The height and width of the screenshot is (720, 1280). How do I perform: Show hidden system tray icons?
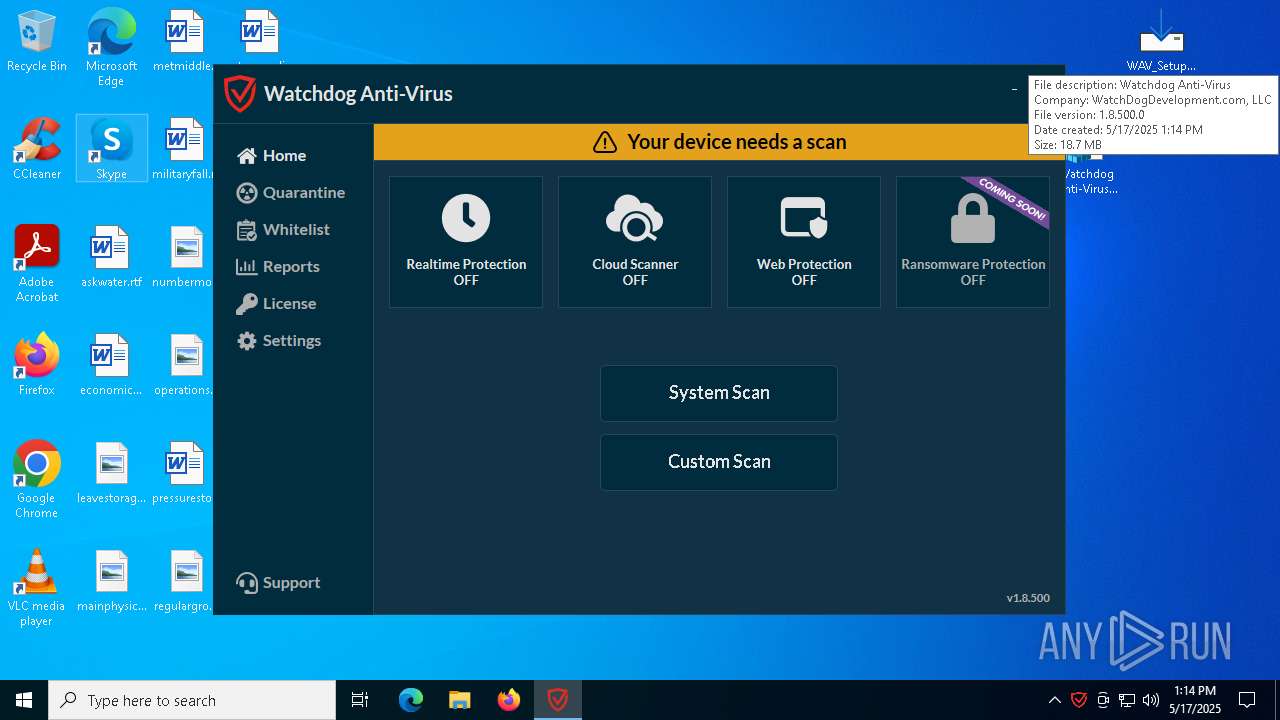(x=1054, y=700)
